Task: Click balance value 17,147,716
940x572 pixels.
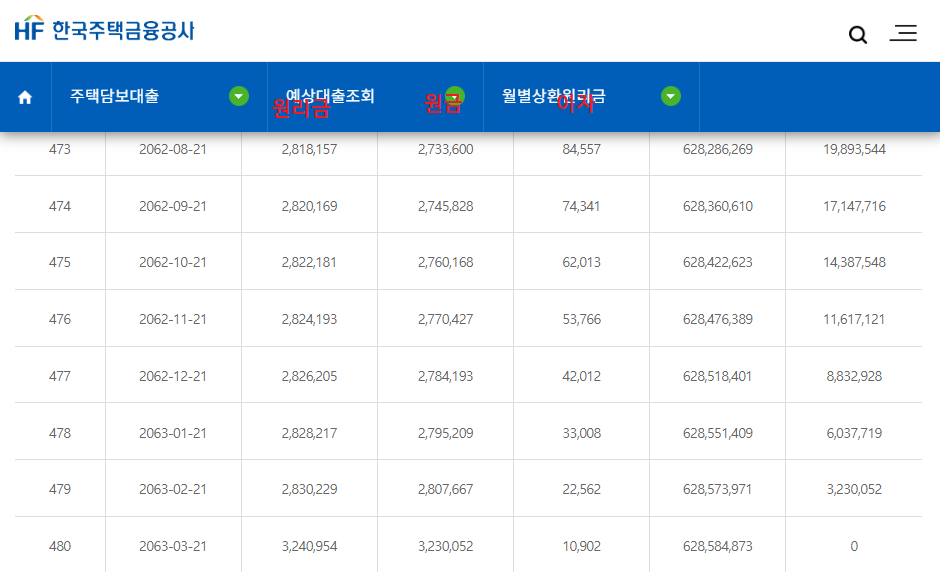Action: 854,206
